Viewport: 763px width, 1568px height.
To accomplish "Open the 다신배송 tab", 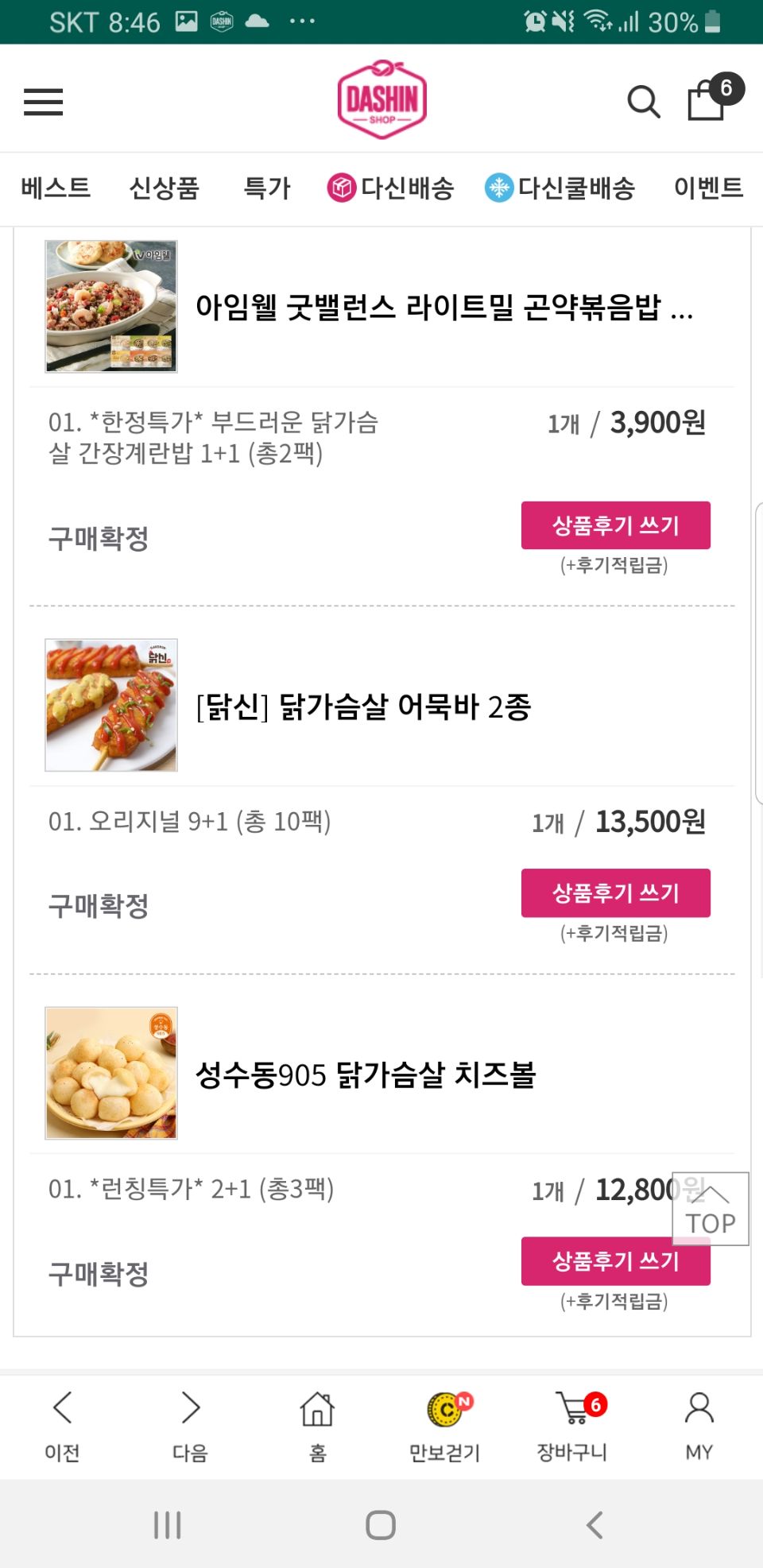I will tap(390, 188).
